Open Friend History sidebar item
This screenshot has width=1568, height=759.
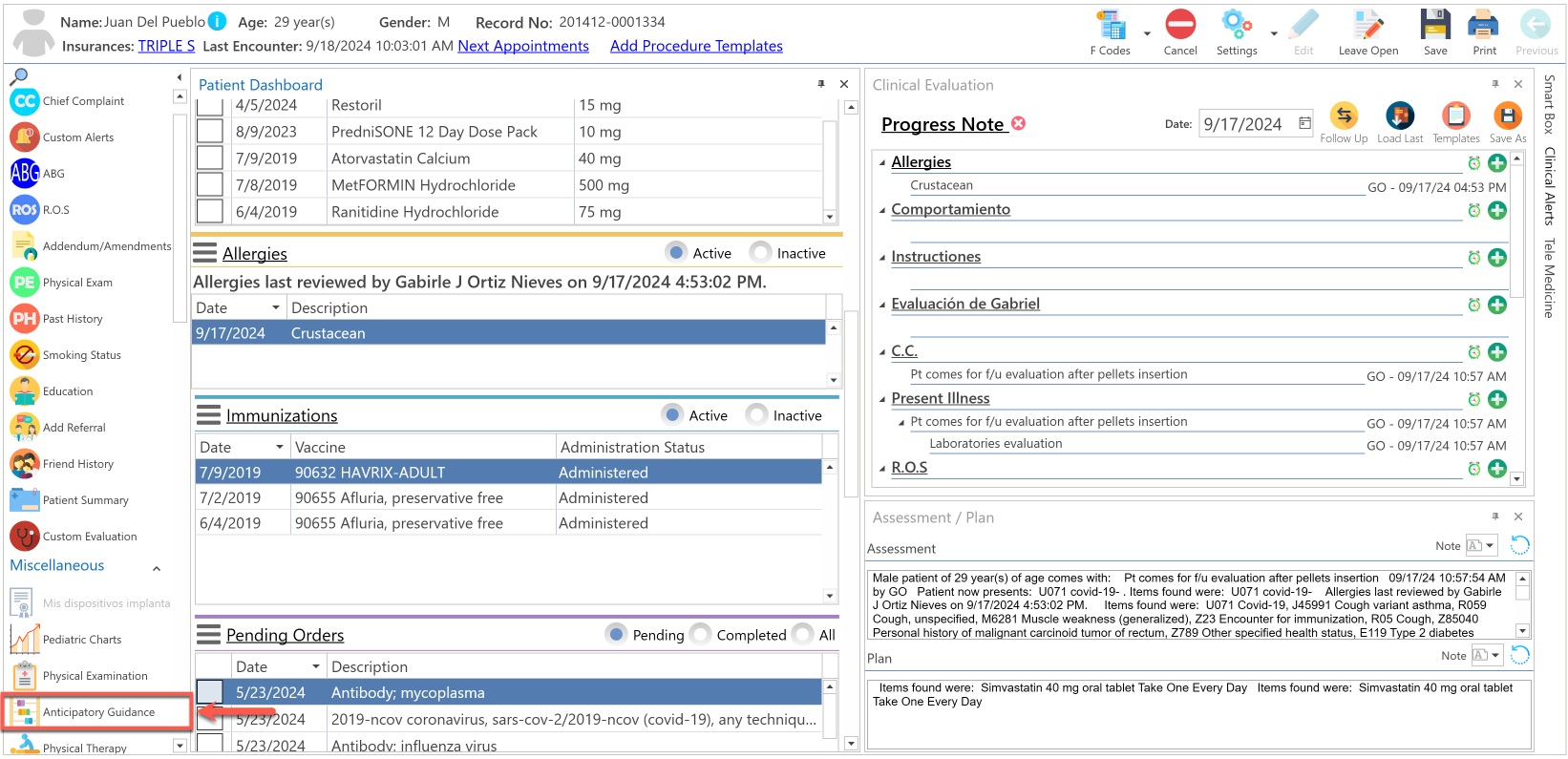coord(62,464)
